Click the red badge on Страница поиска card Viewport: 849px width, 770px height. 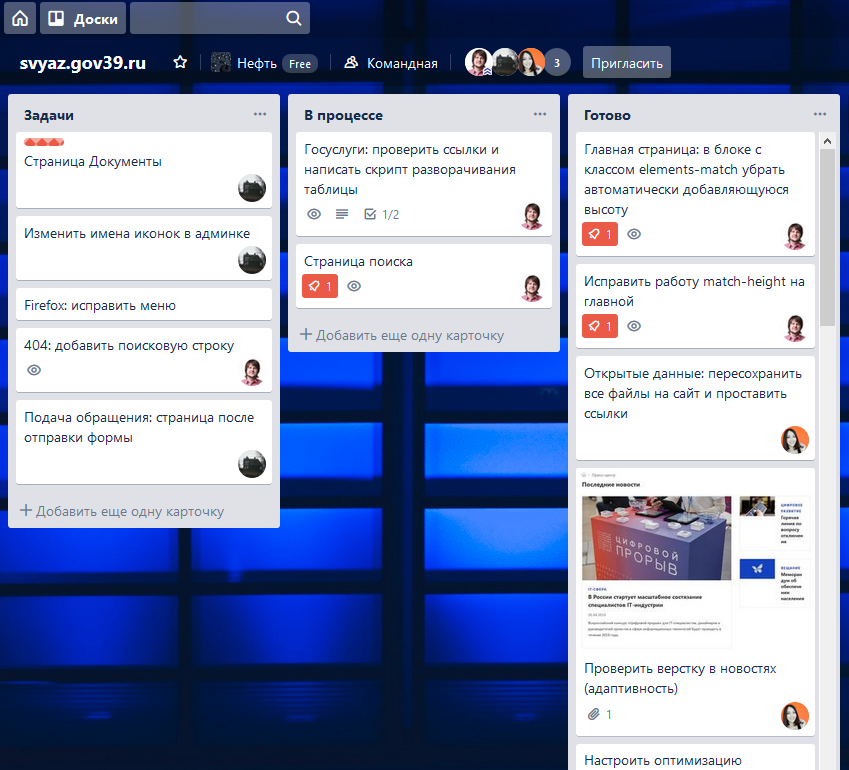320,286
